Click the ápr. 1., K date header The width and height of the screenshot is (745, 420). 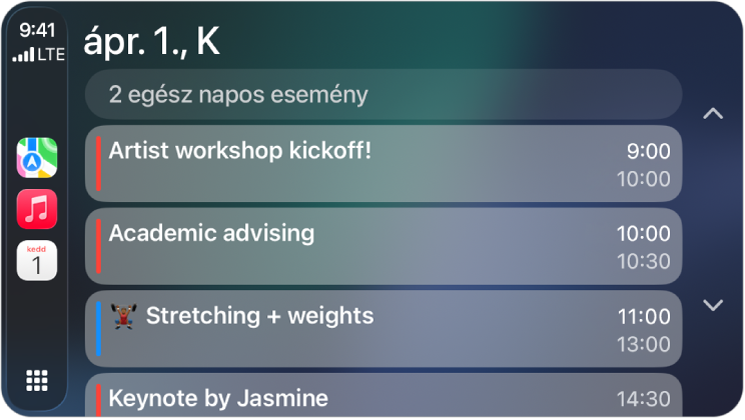coord(153,41)
